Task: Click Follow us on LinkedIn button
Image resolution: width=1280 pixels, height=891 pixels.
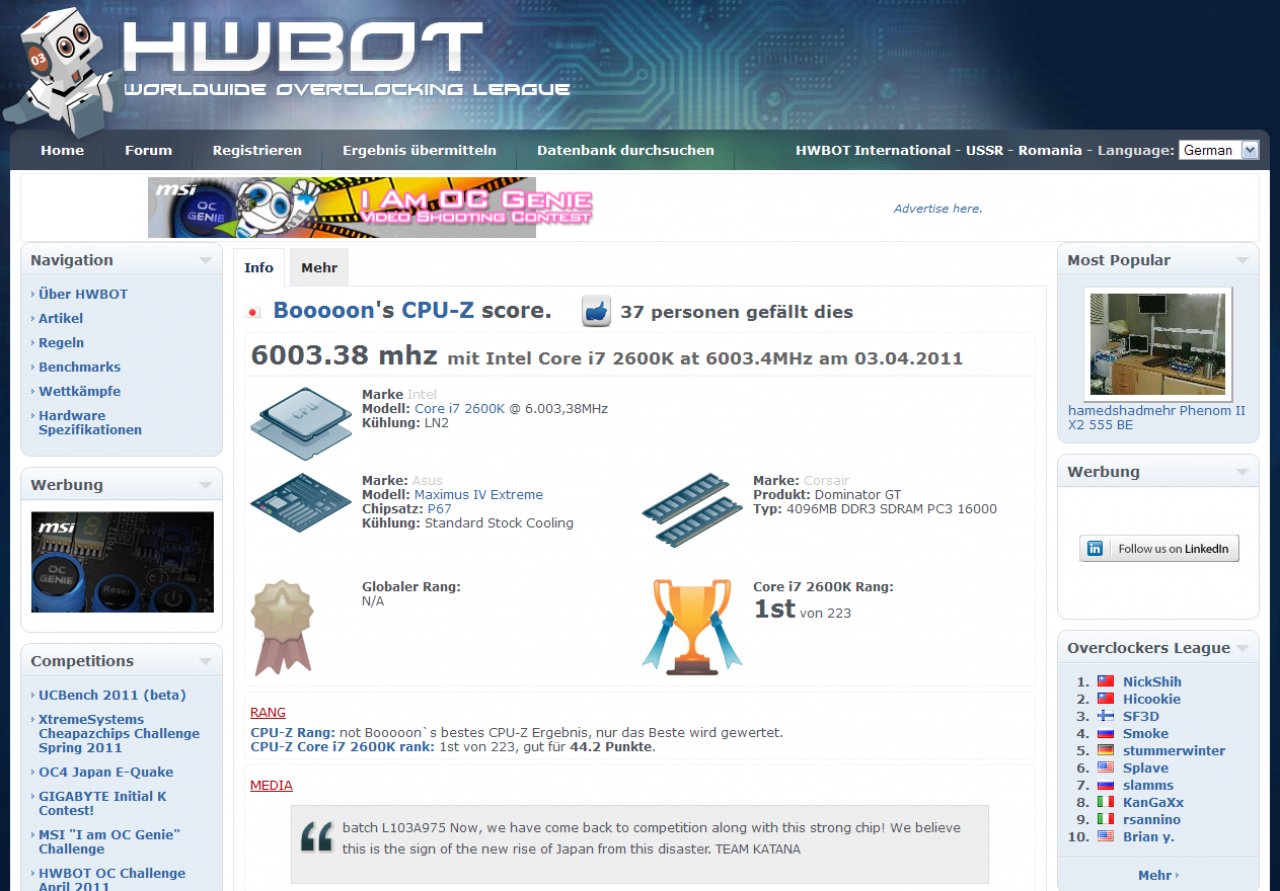Action: click(1159, 548)
